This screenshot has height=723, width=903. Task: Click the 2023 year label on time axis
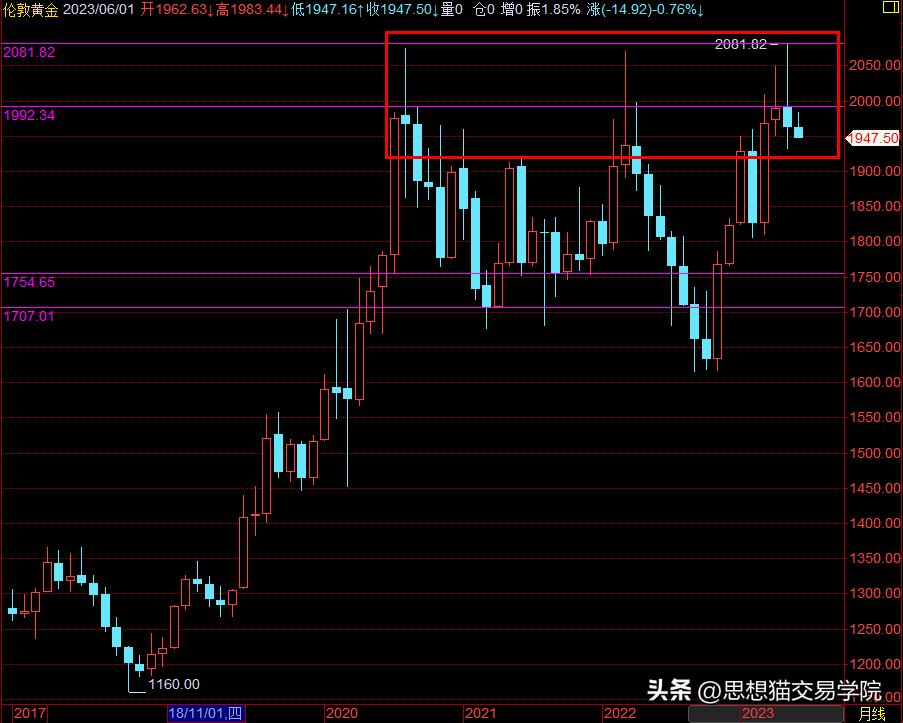758,714
